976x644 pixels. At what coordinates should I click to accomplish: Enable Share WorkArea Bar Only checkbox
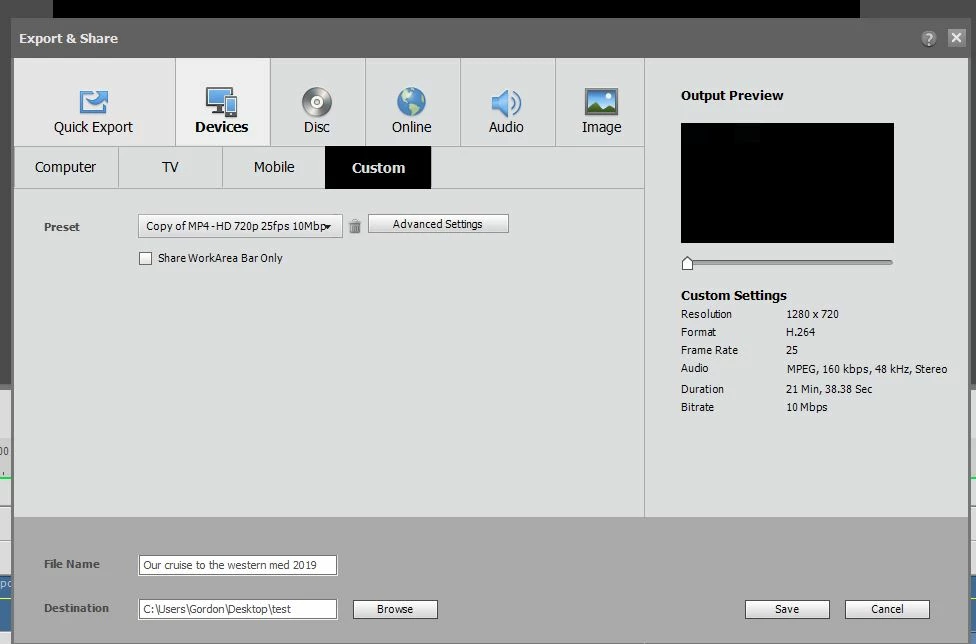click(x=145, y=258)
